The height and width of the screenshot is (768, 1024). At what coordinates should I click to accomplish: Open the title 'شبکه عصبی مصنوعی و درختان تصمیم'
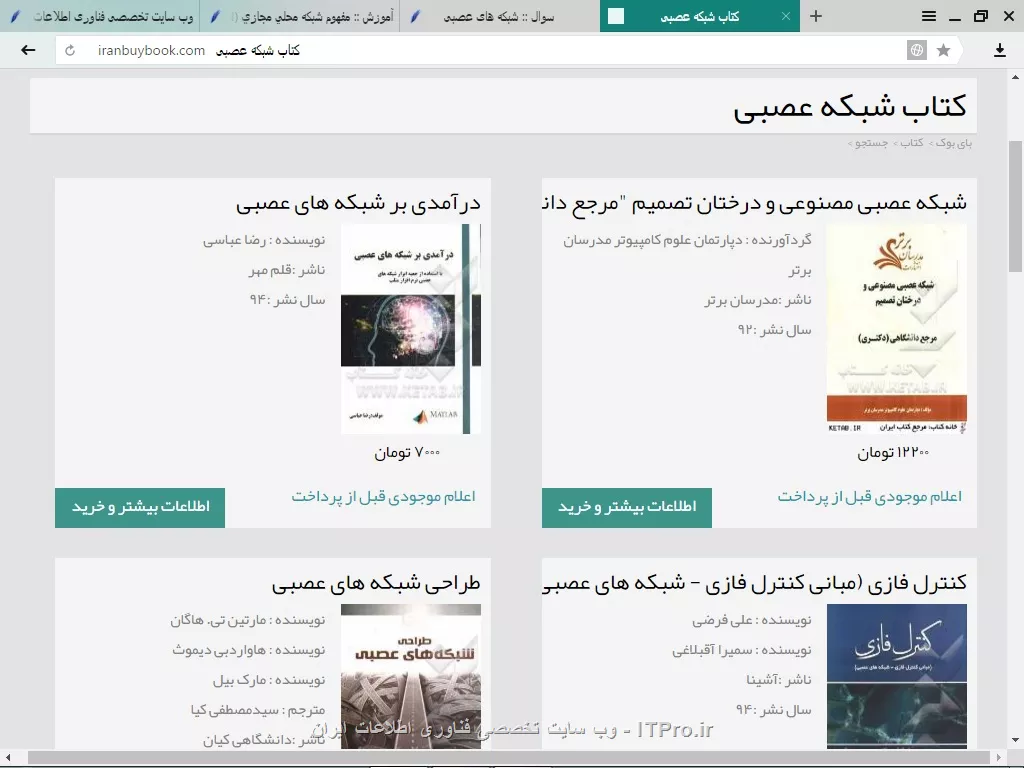(x=755, y=204)
